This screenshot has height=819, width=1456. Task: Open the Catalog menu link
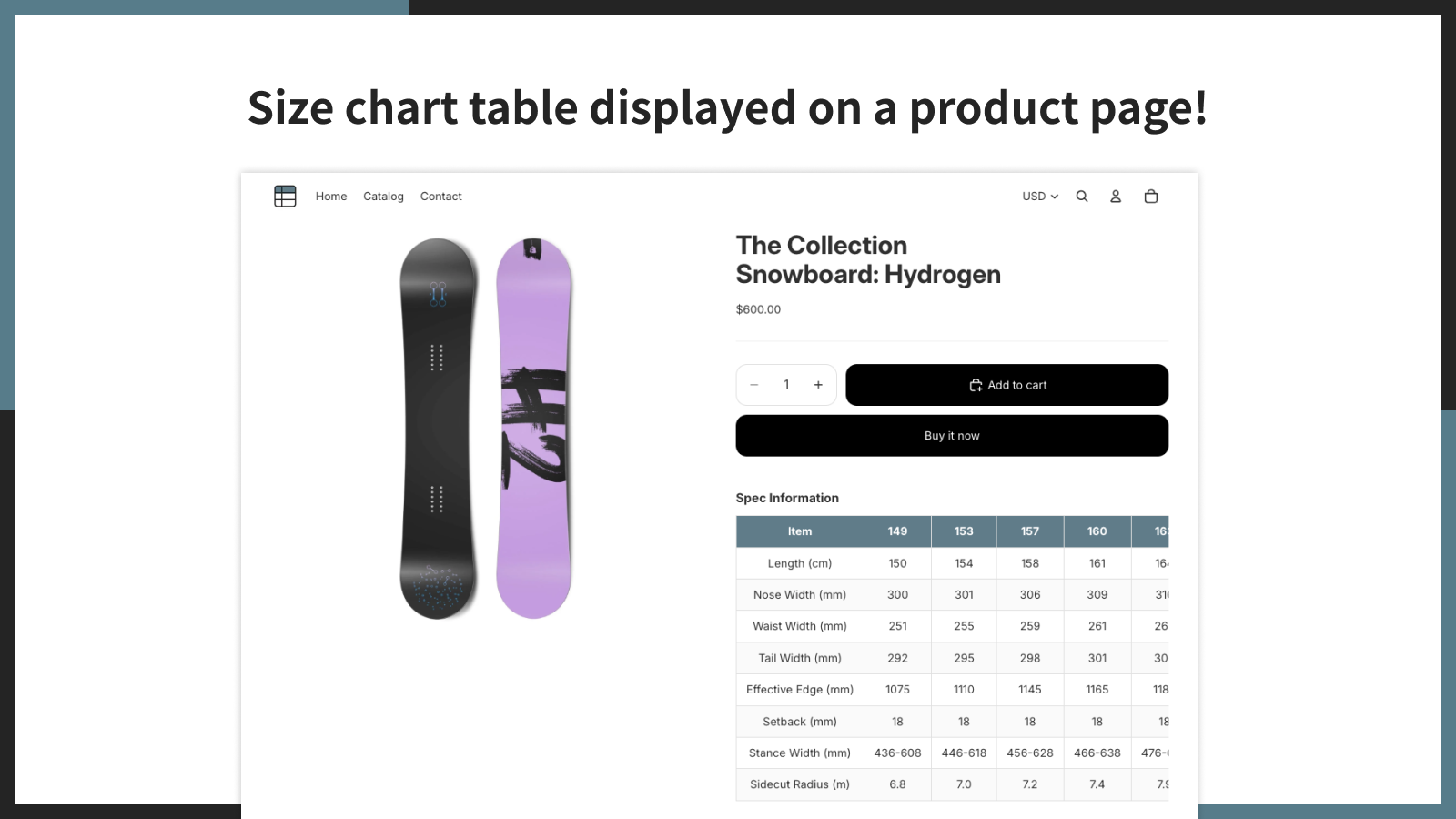click(383, 197)
